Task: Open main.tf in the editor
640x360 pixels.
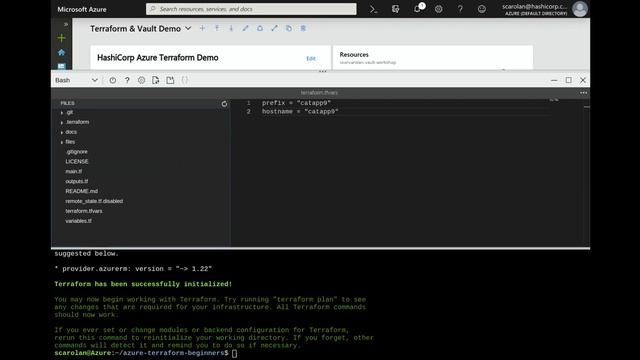Action: pyautogui.click(x=73, y=171)
